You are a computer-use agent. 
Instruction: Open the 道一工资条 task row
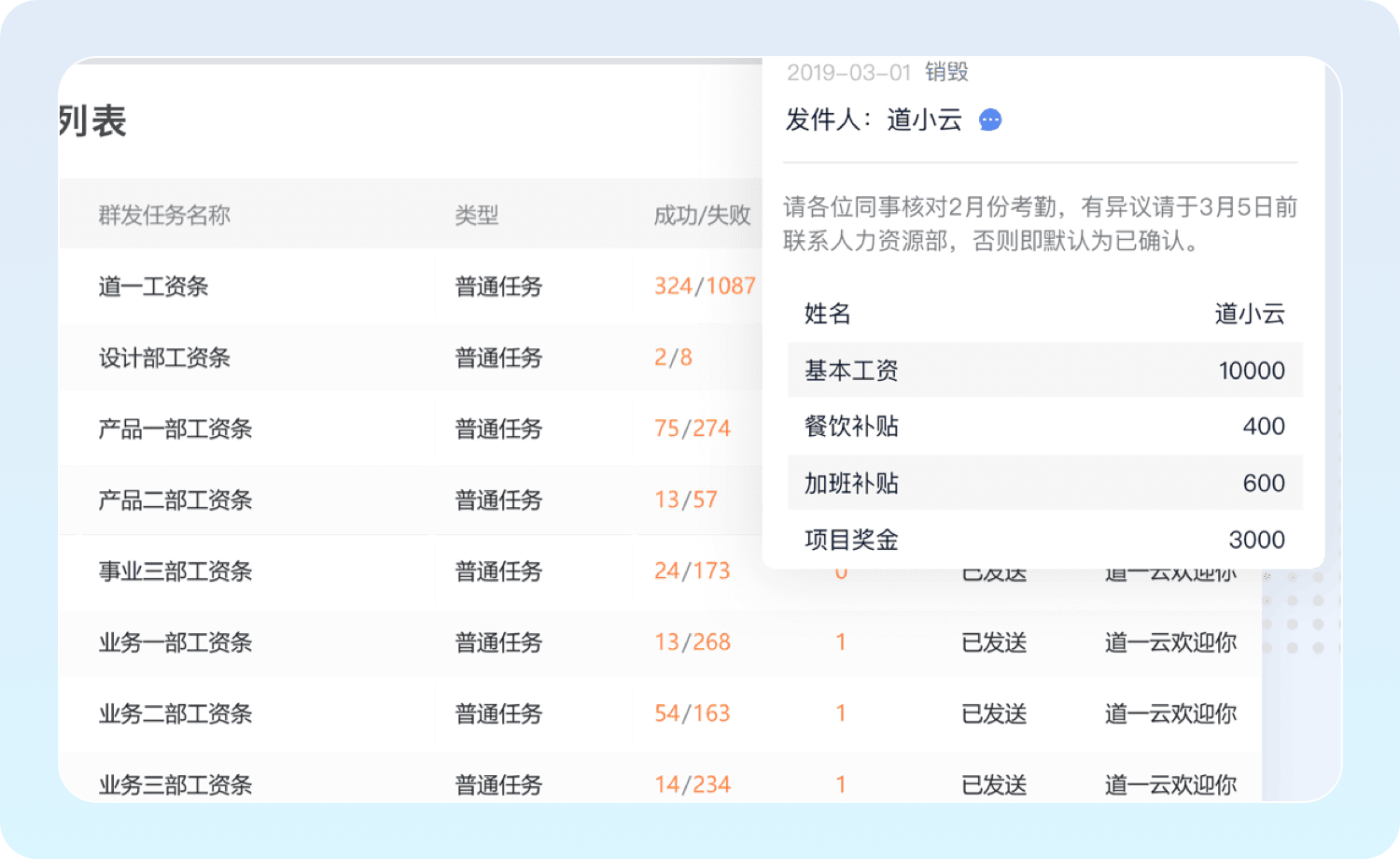click(153, 286)
